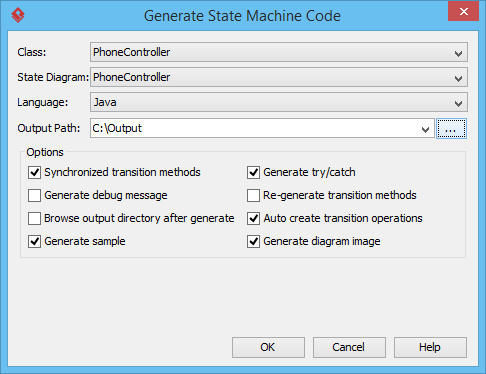Click the 'State Diagram:' label text

(53, 77)
